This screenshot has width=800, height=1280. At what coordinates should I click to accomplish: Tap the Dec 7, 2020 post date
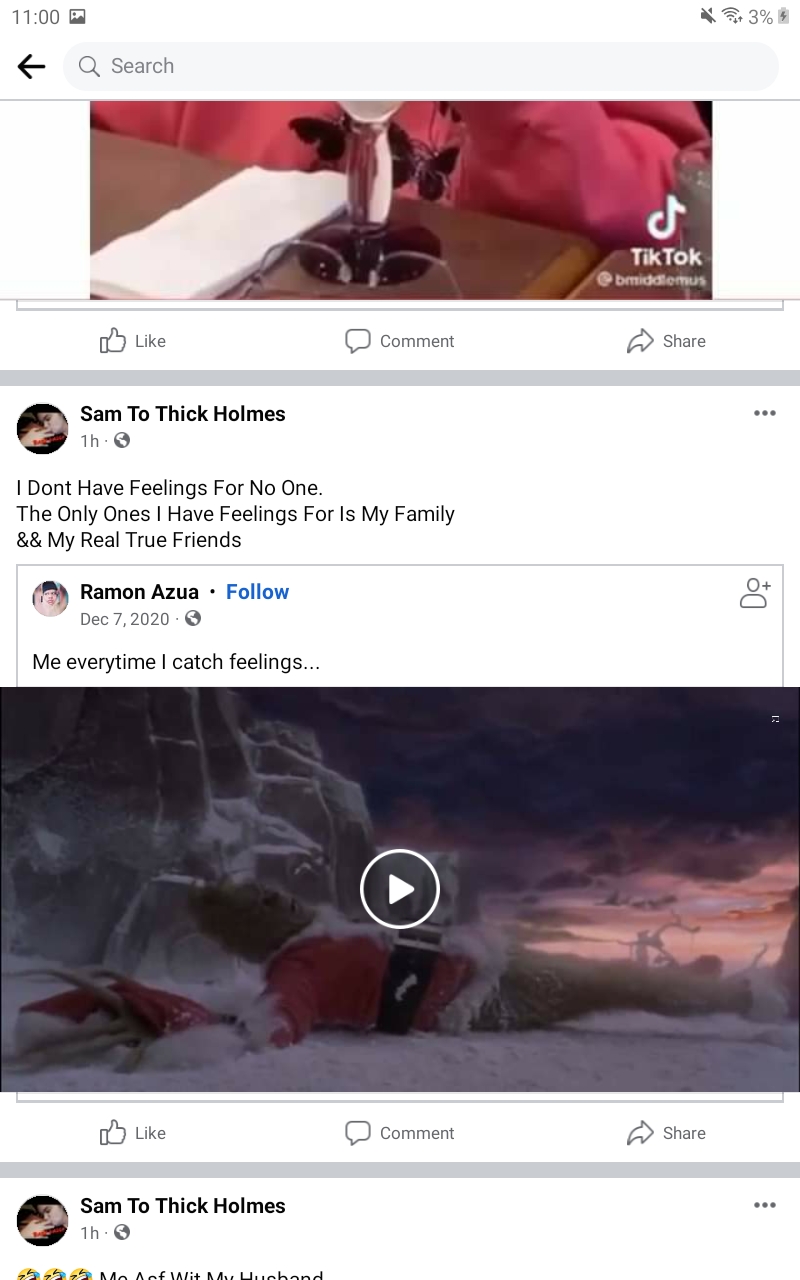[x=125, y=619]
